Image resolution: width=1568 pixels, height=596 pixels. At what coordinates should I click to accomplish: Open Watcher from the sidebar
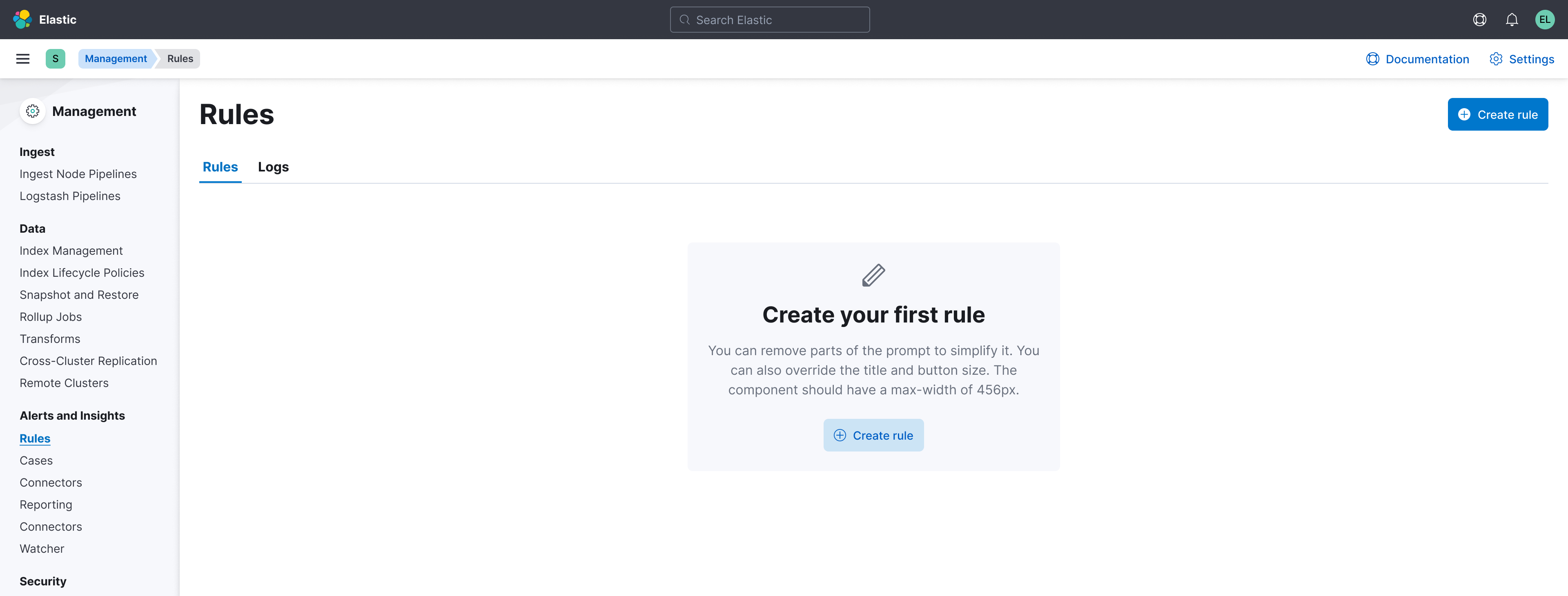point(41,548)
